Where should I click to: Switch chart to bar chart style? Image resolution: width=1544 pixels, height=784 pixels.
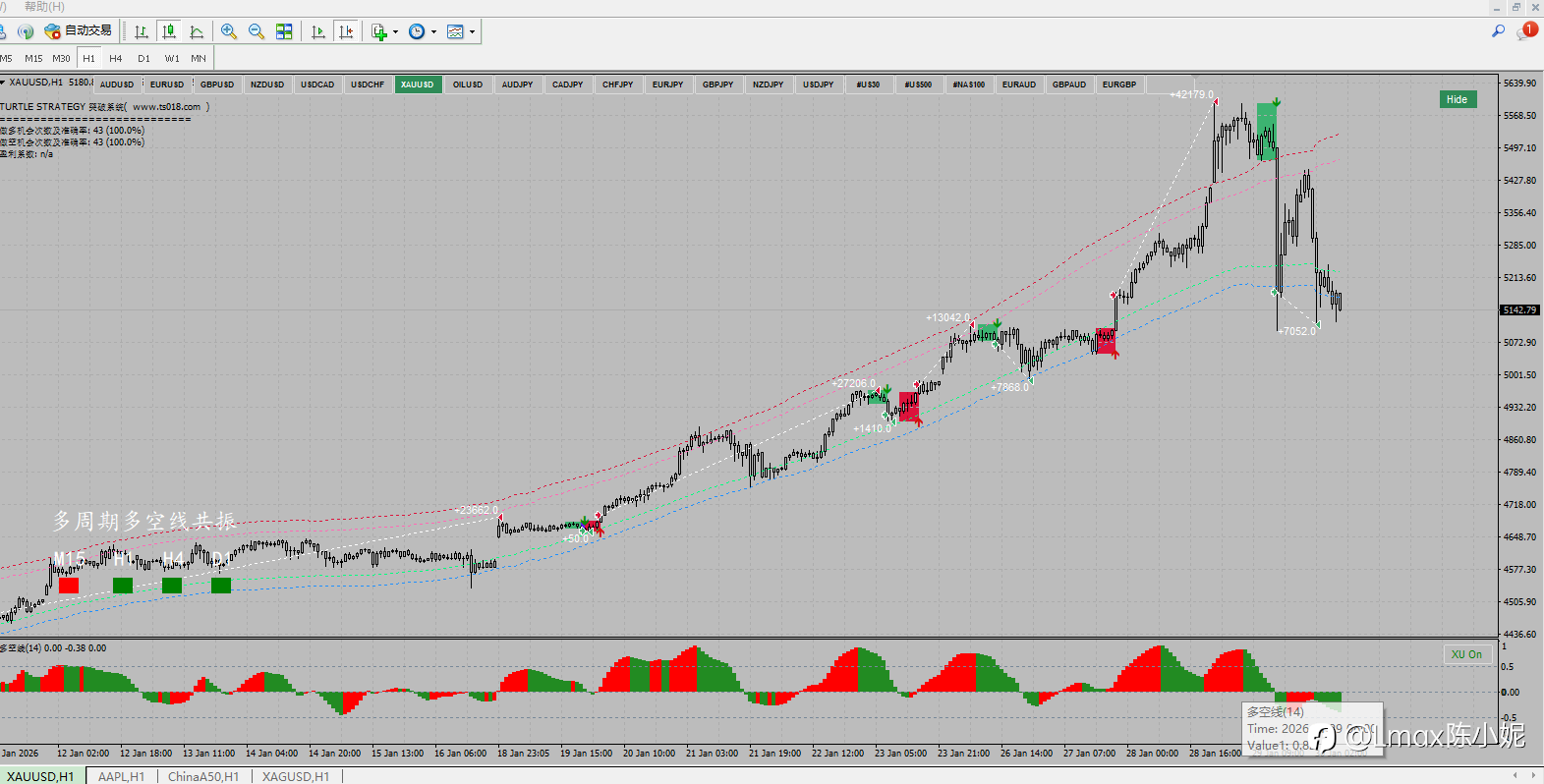coord(142,31)
